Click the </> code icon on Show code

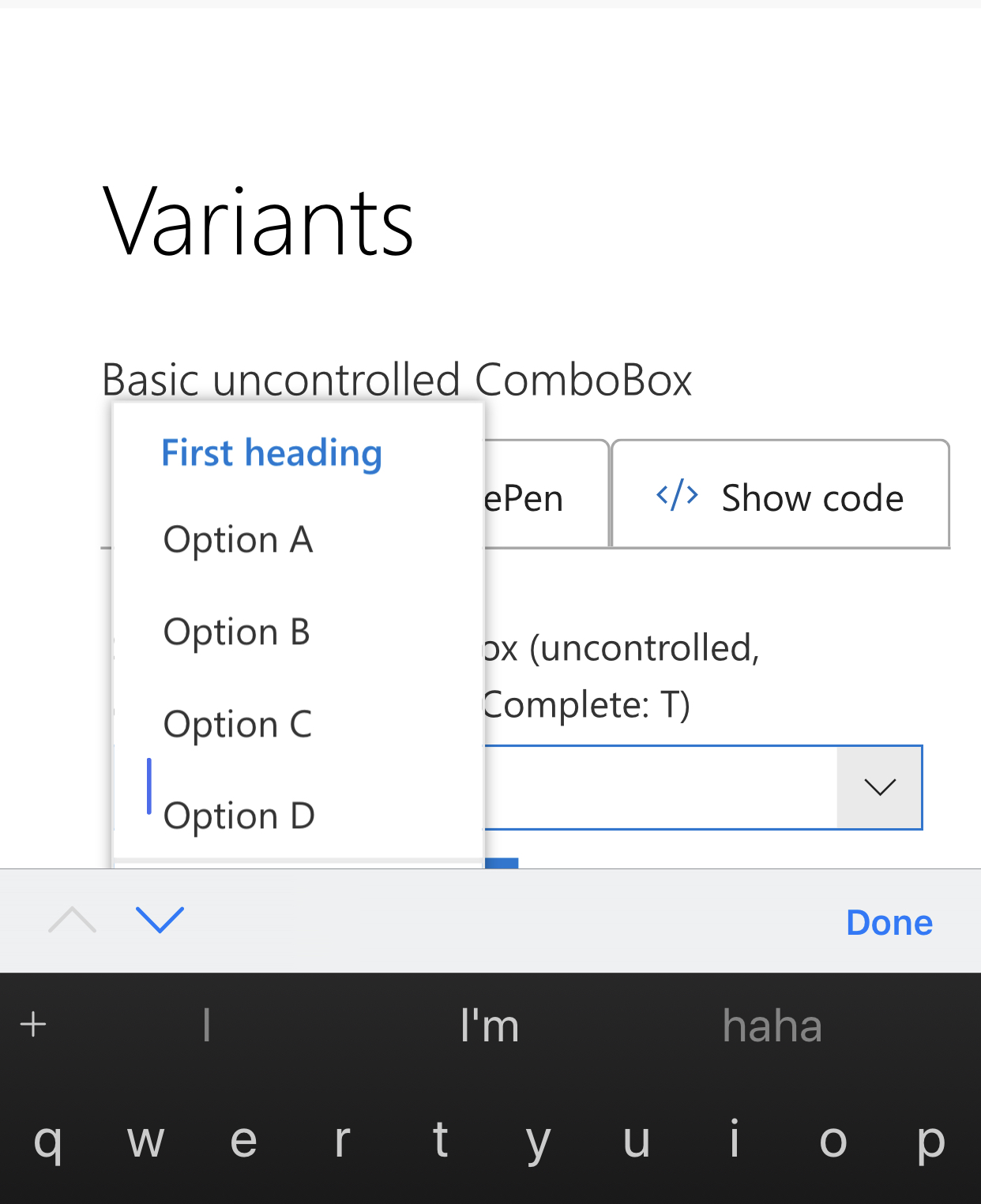676,496
